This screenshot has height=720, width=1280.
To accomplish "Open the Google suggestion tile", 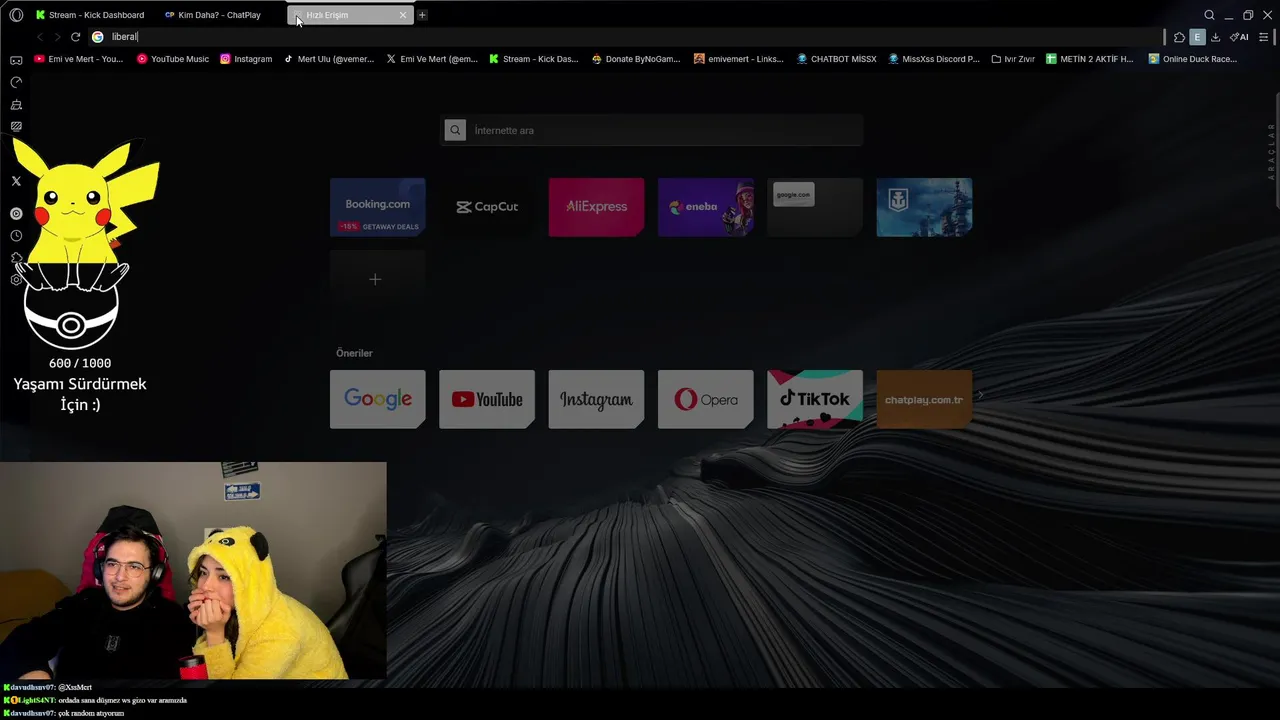I will point(377,399).
